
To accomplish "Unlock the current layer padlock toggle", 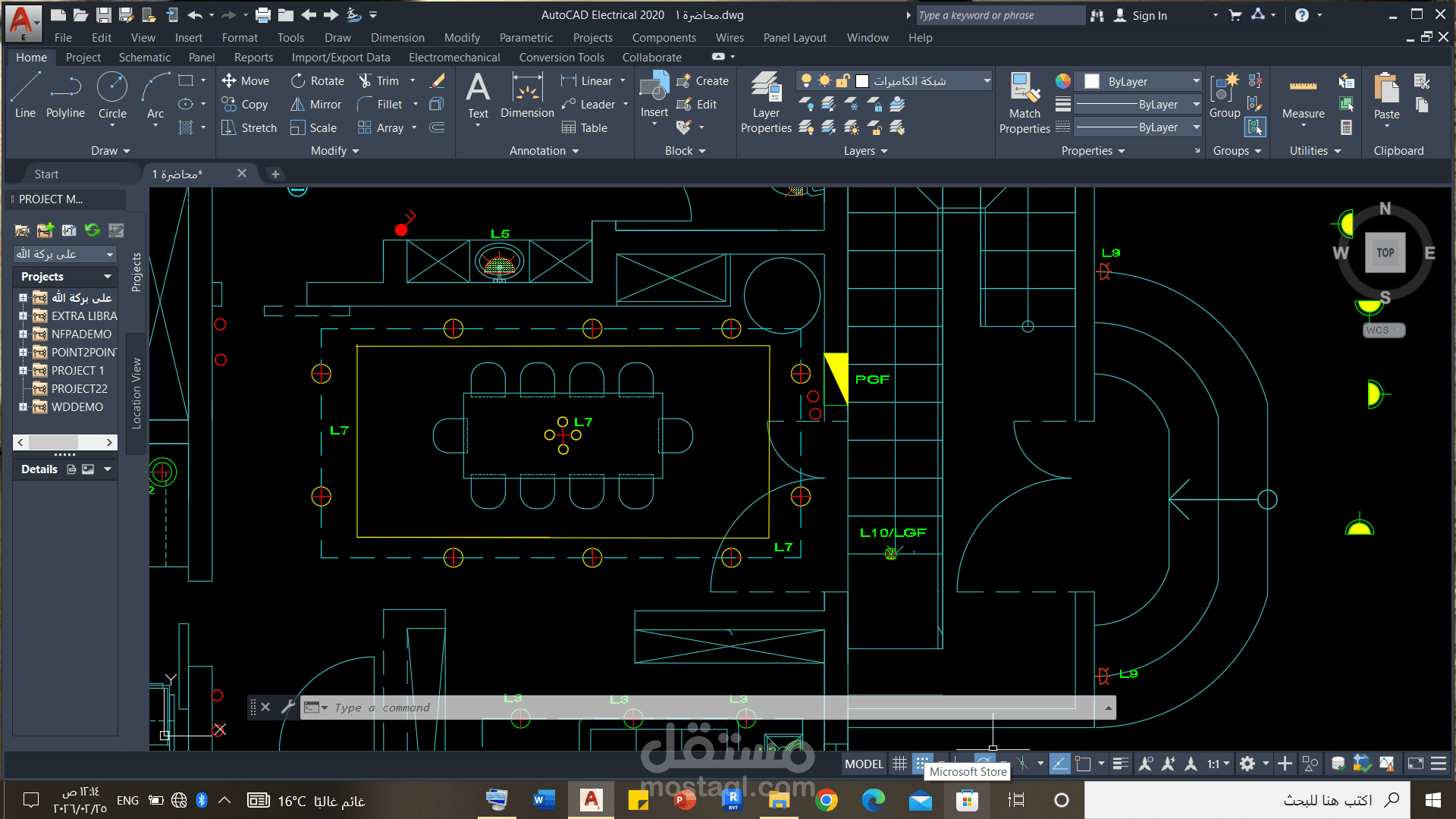I will tap(843, 80).
